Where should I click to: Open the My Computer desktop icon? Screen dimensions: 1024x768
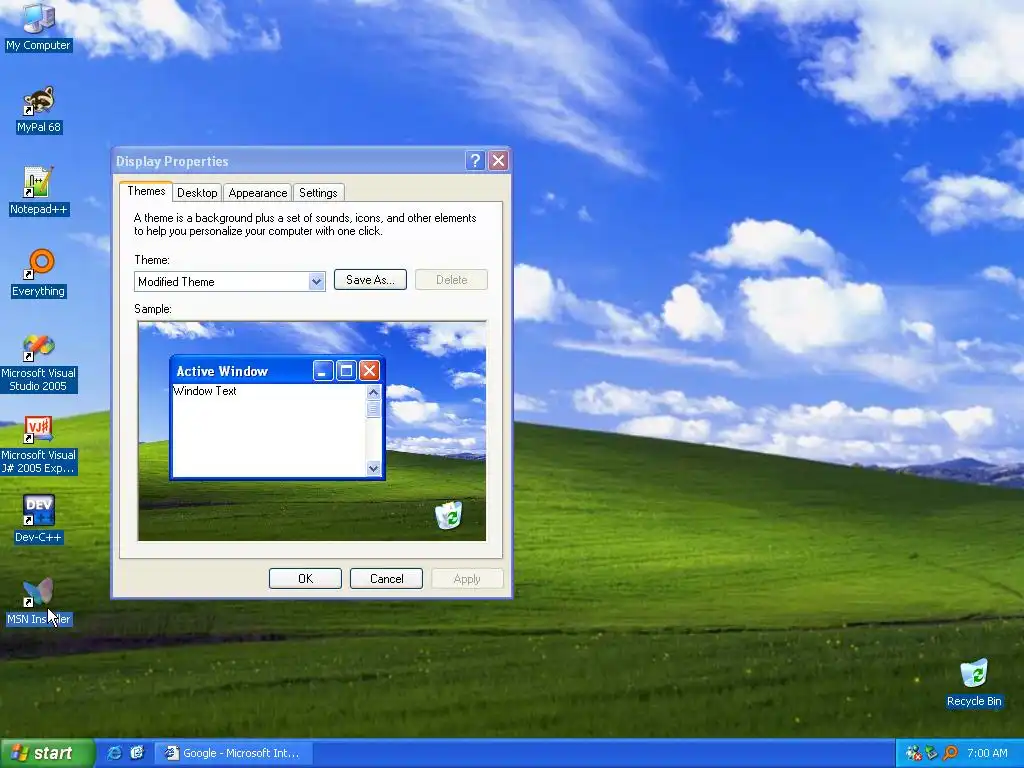tap(38, 26)
